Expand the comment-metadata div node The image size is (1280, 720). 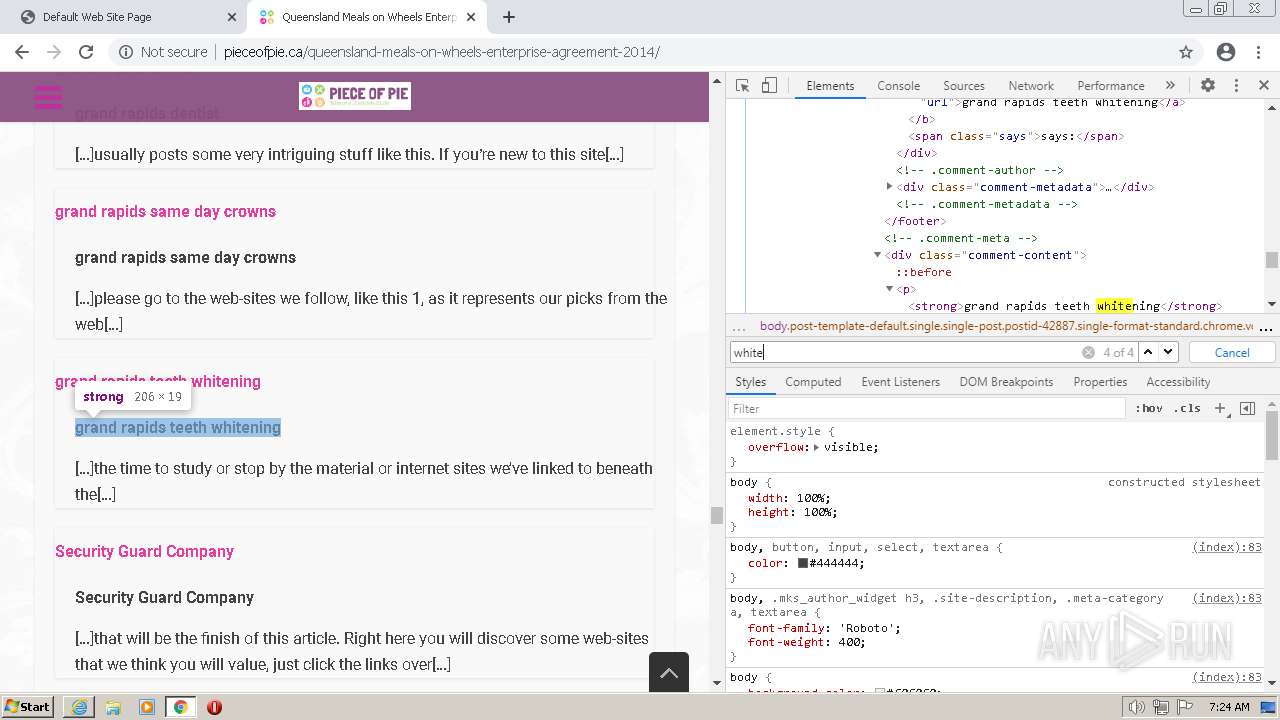pos(890,187)
